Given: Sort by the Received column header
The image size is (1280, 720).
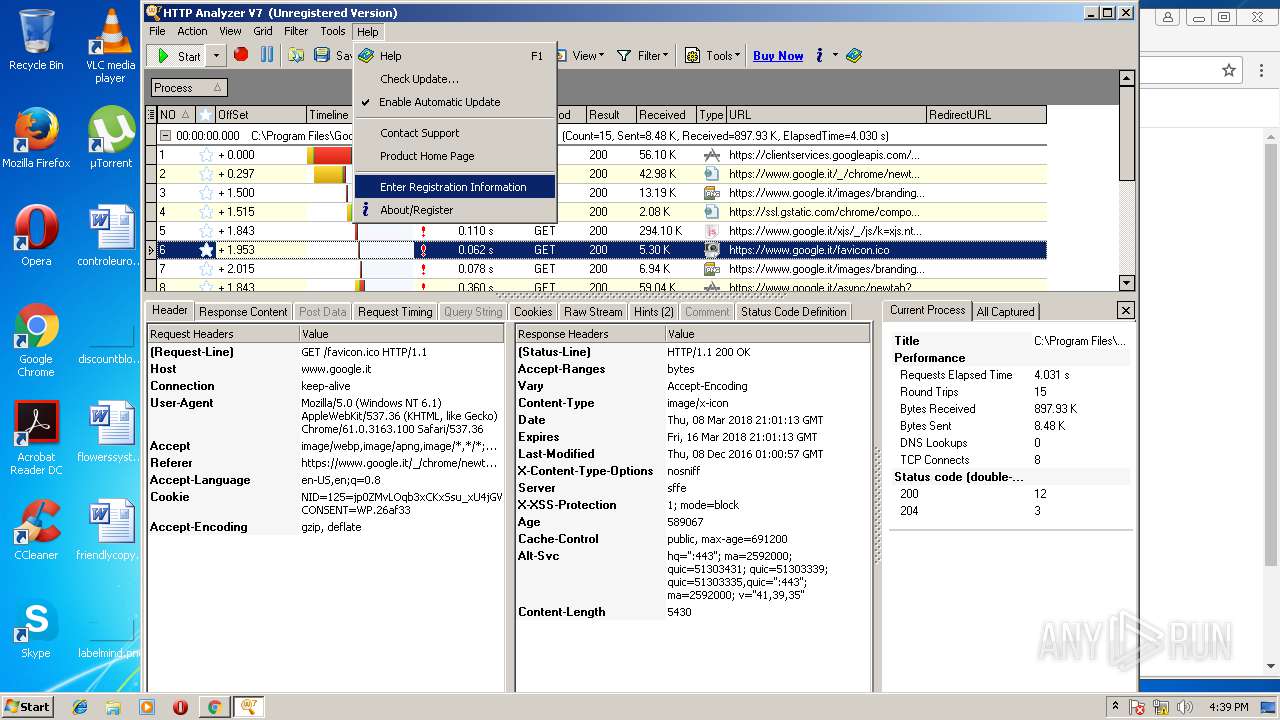Looking at the screenshot, I should 666,115.
